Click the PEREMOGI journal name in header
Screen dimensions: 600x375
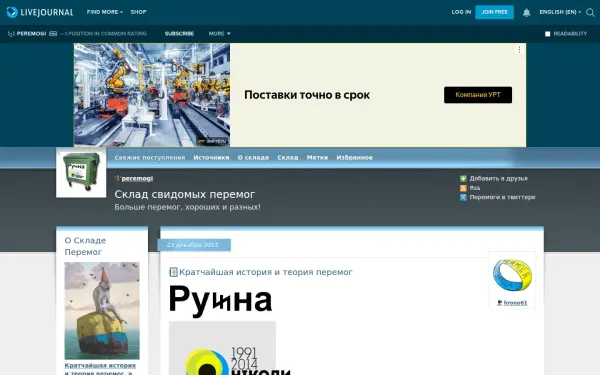31,34
